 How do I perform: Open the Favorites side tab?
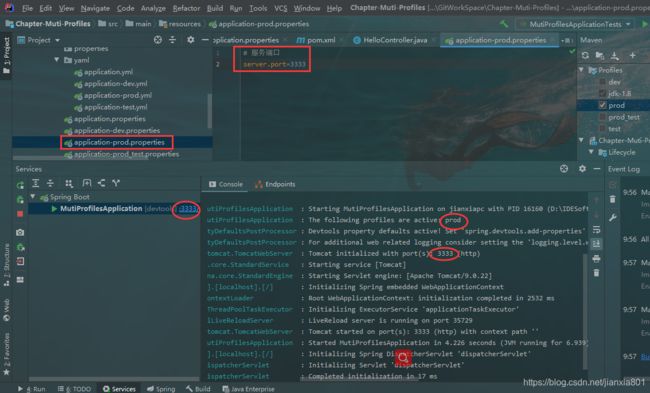[6, 354]
